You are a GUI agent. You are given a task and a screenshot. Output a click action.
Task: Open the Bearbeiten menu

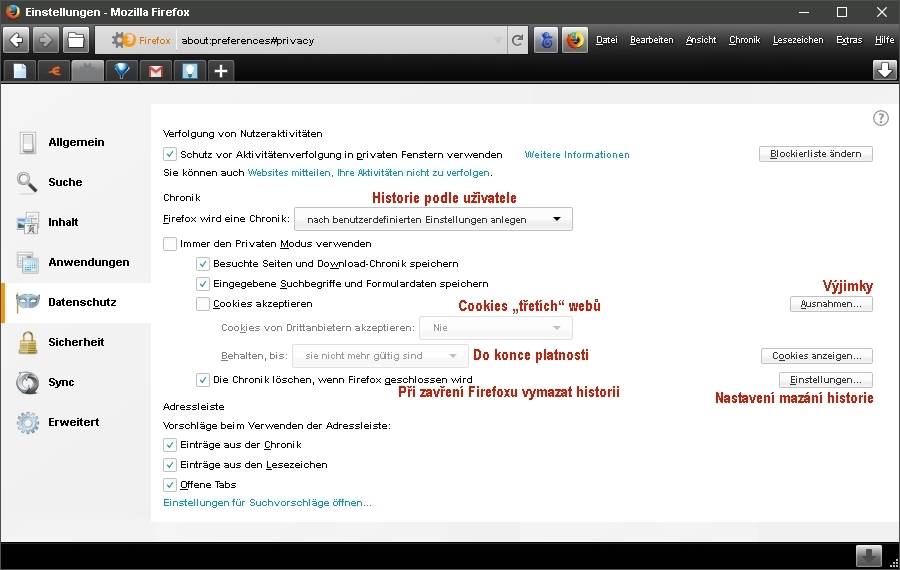[651, 40]
